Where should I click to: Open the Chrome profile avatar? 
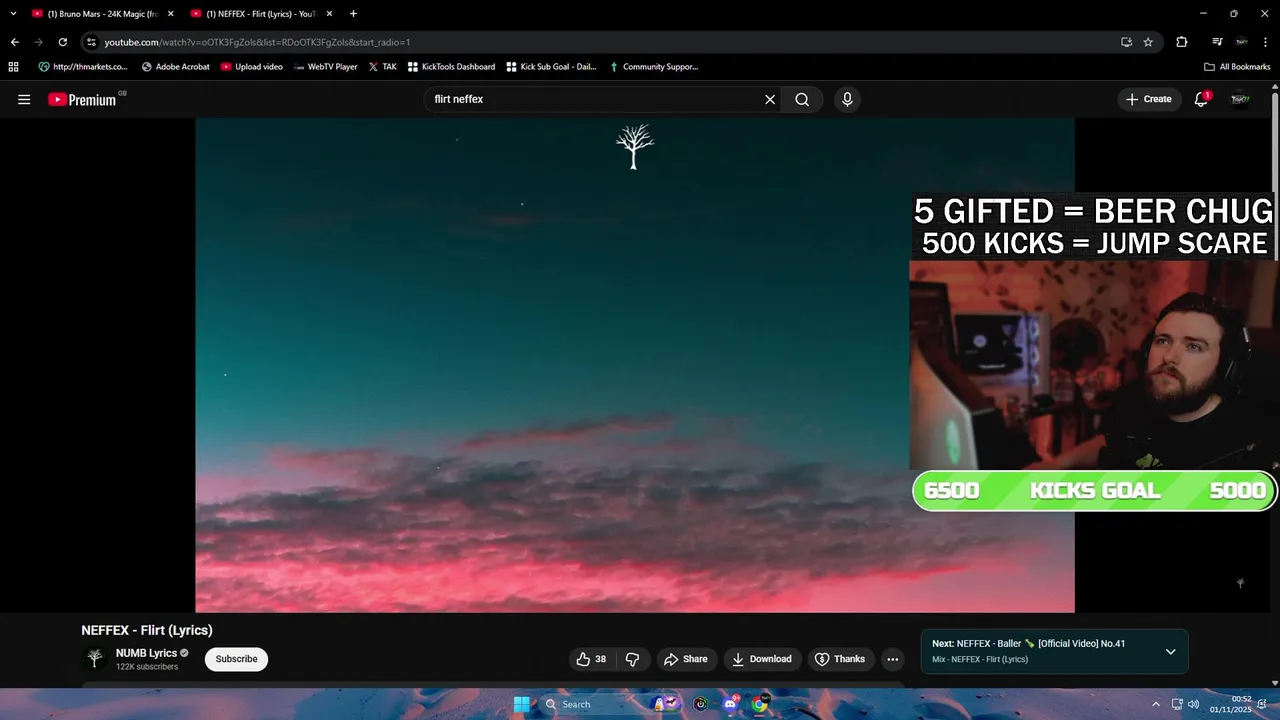click(1241, 42)
